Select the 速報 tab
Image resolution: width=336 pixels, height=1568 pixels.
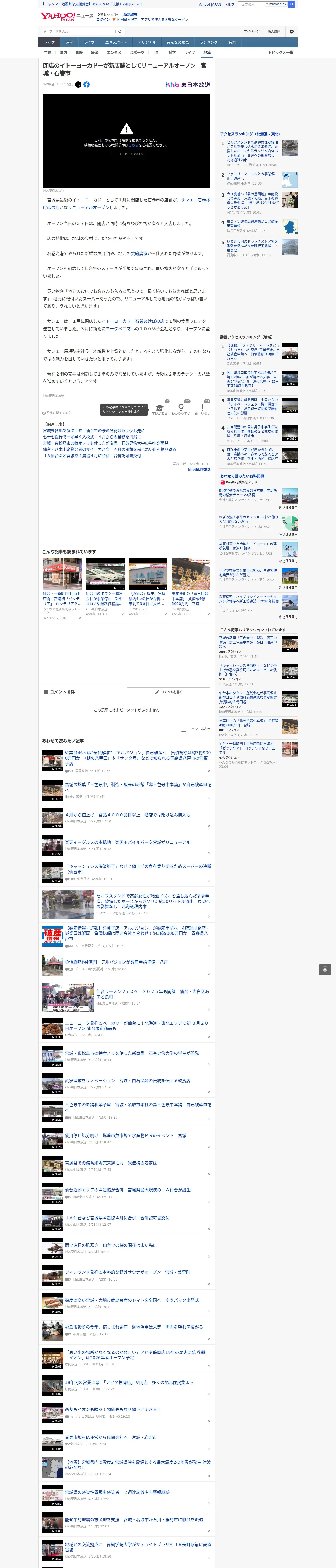tap(69, 43)
